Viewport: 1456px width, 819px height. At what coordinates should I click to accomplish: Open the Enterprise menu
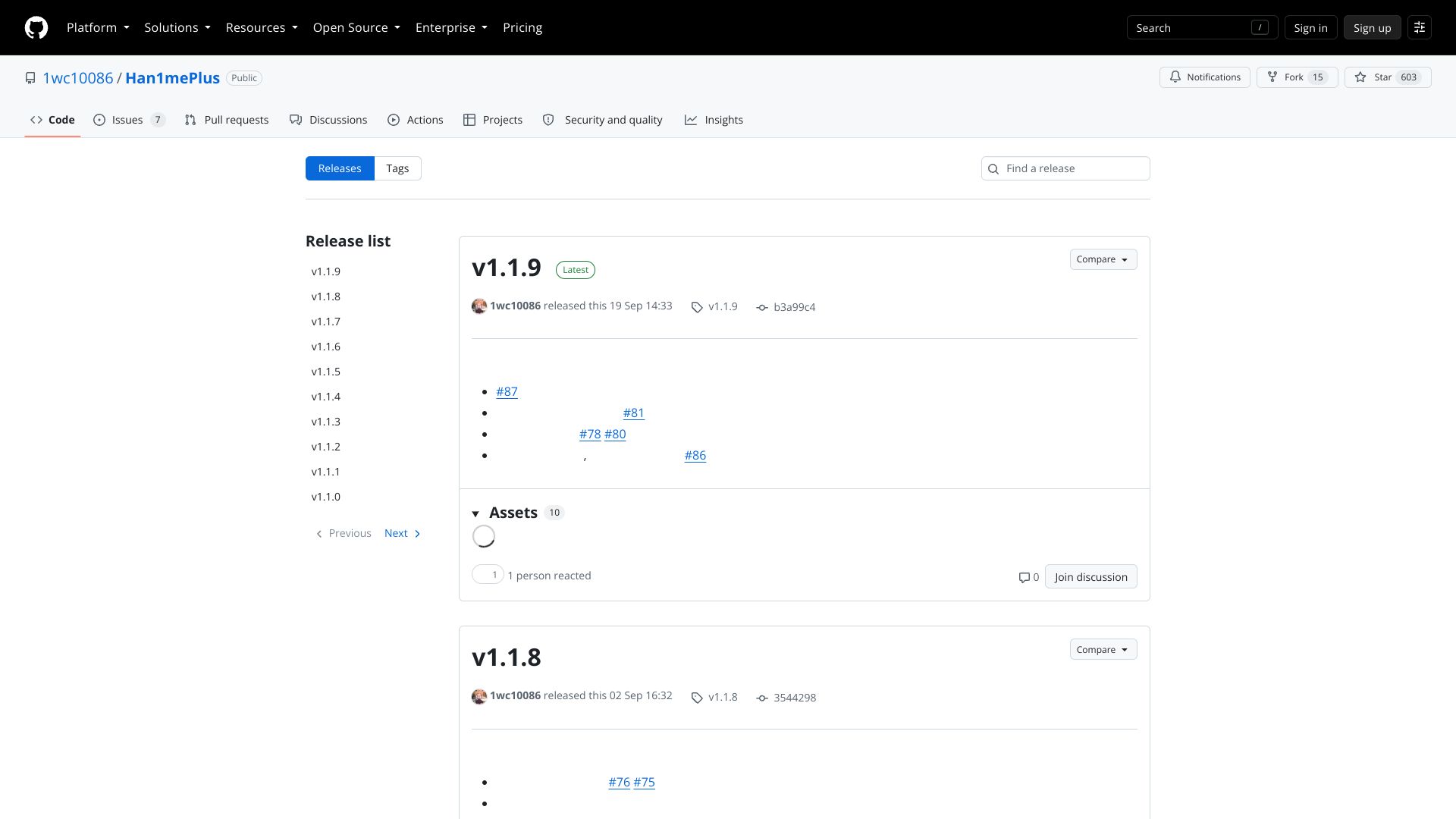(x=451, y=28)
